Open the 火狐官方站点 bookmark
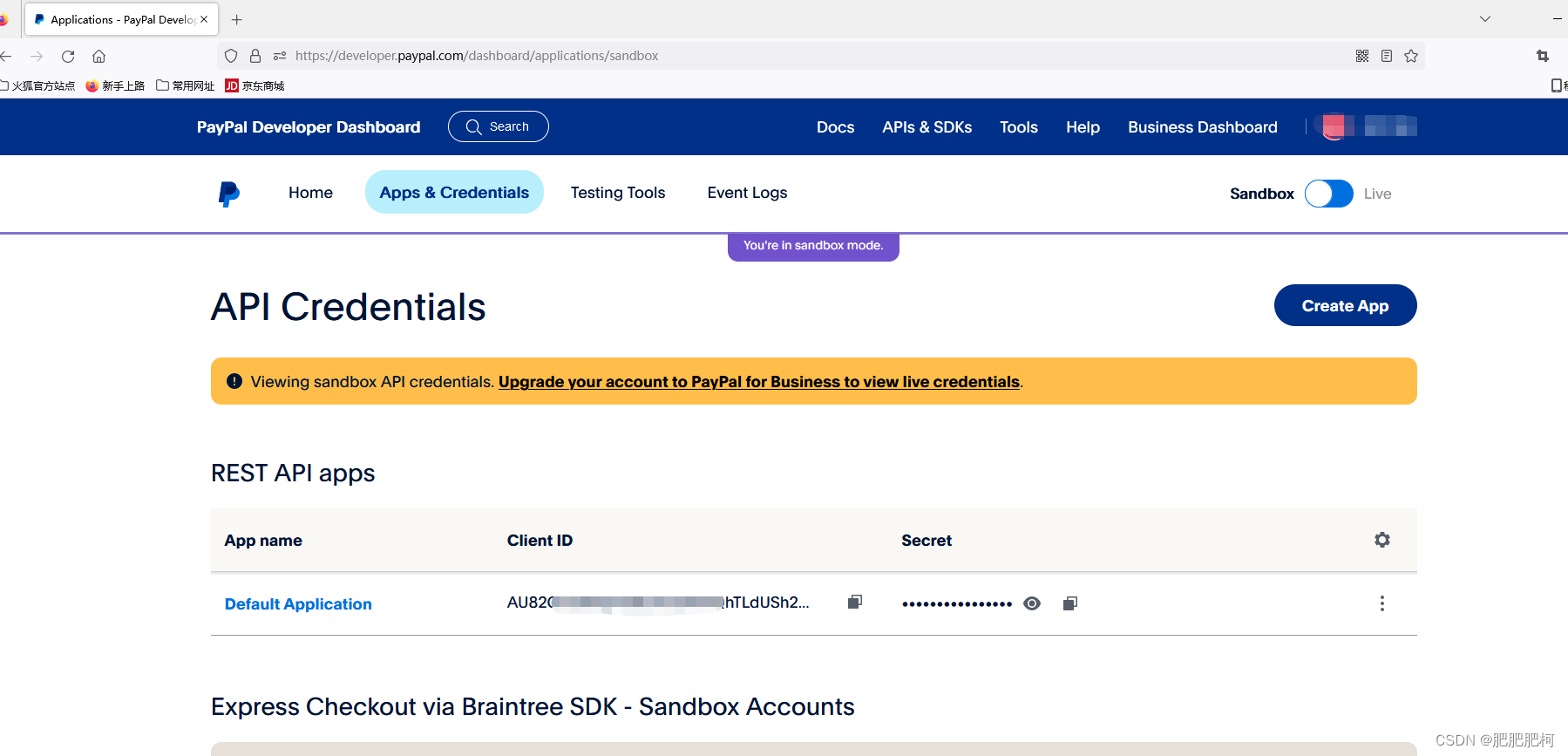This screenshot has height=756, width=1568. pyautogui.click(x=37, y=85)
